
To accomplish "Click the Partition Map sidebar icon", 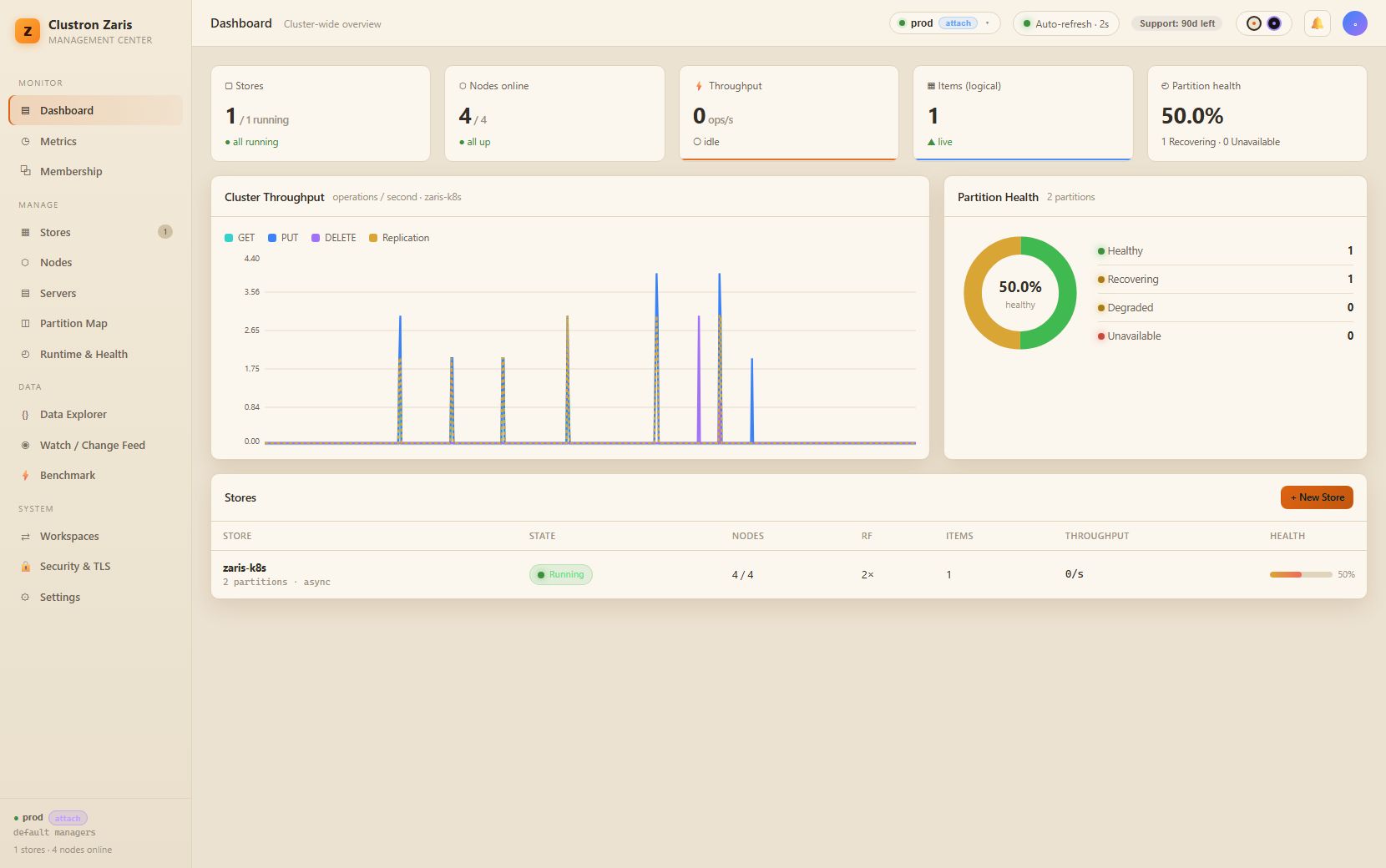I will [25, 323].
